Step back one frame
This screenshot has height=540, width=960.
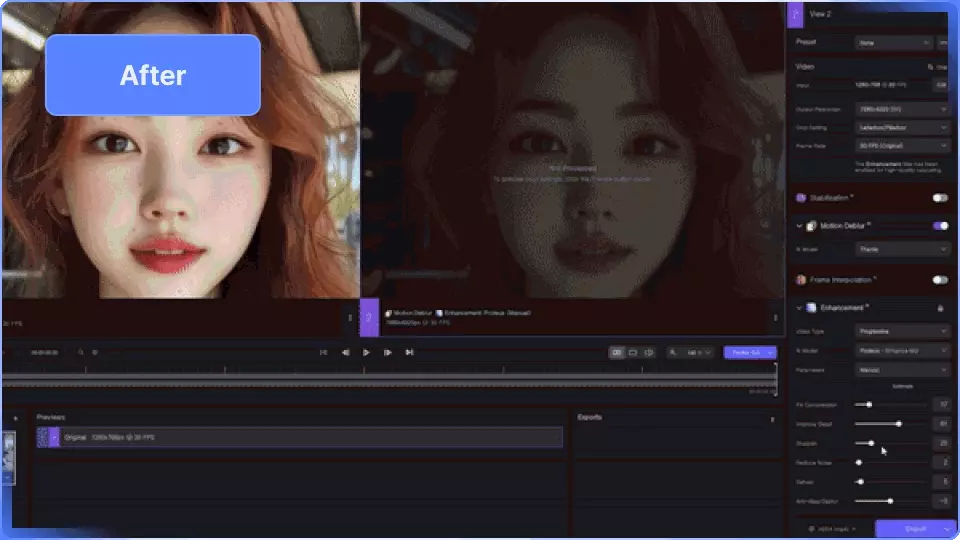[346, 353]
